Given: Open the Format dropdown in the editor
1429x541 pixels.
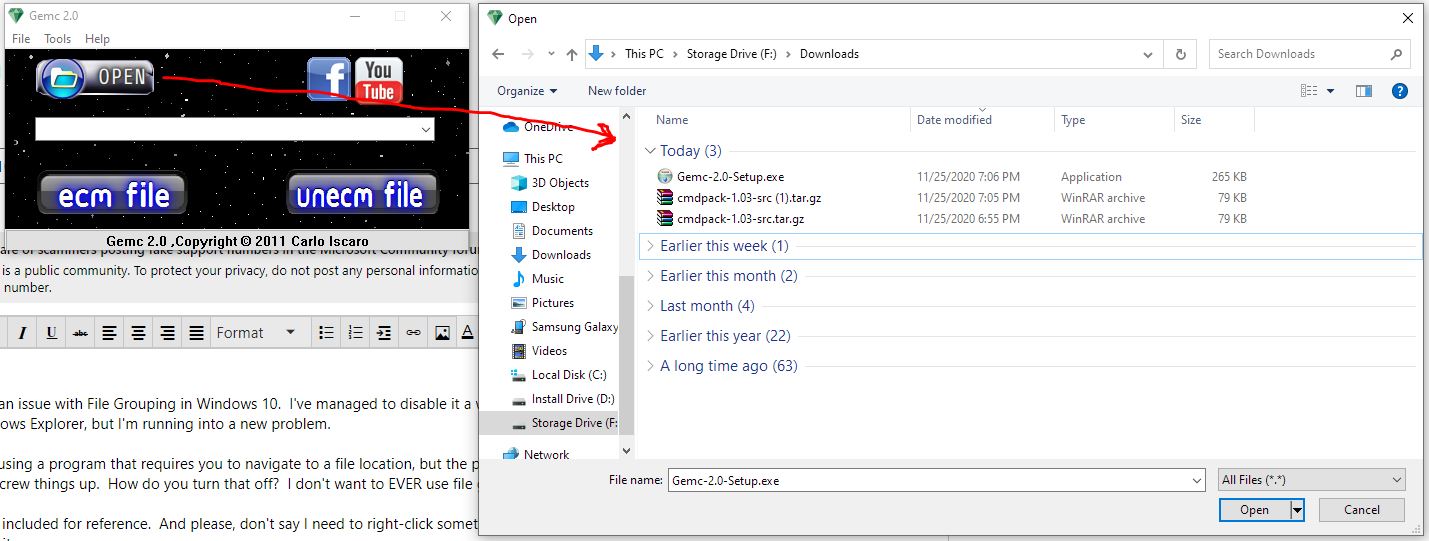Looking at the screenshot, I should 256,333.
